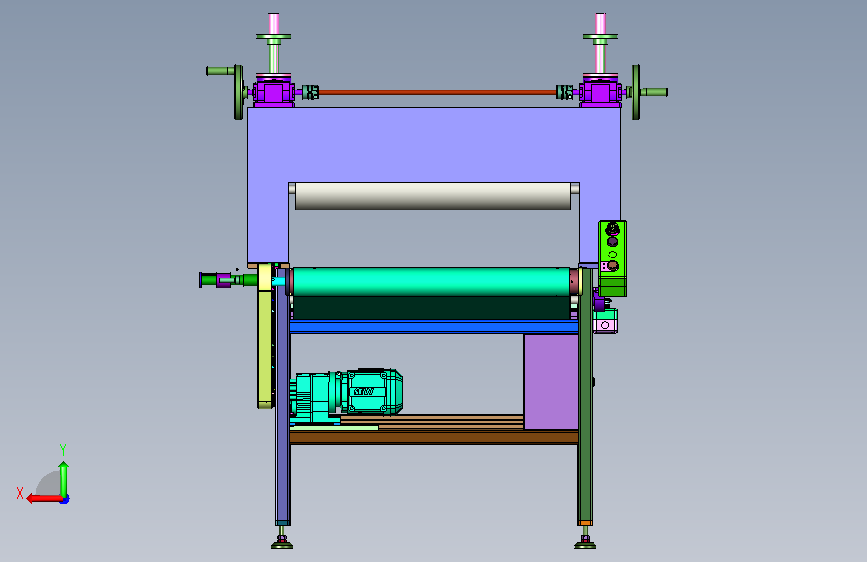The height and width of the screenshot is (562, 867).
Task: Click the green Y axis arrow of the triad
Action: point(64,479)
